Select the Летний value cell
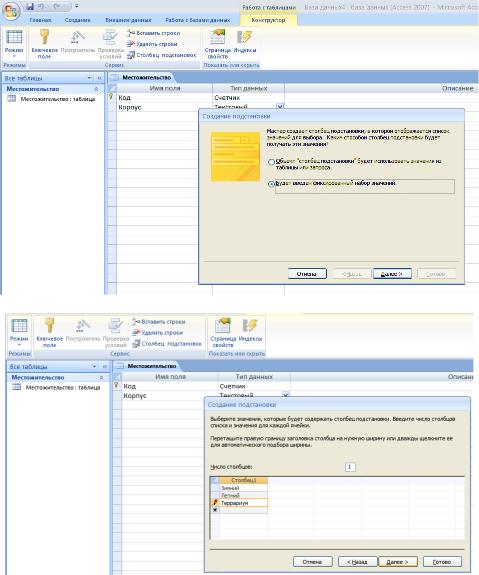This screenshot has width=479, height=575. 244,495
